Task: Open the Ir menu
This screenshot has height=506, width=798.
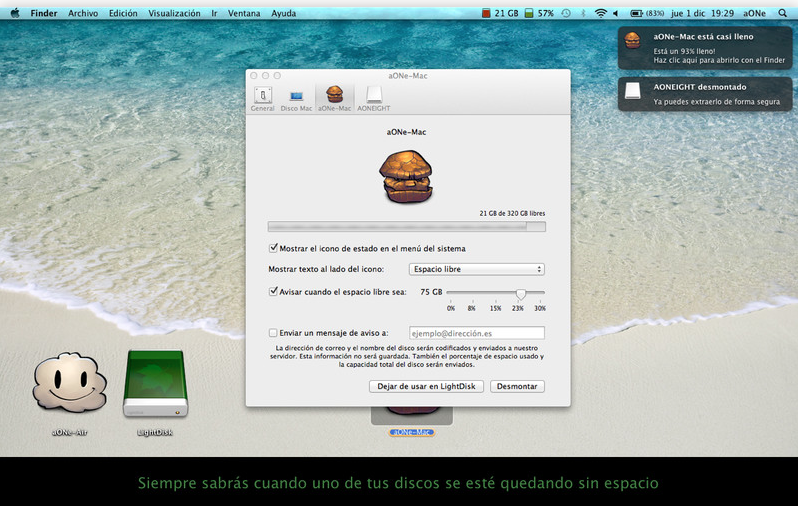Action: (x=214, y=13)
